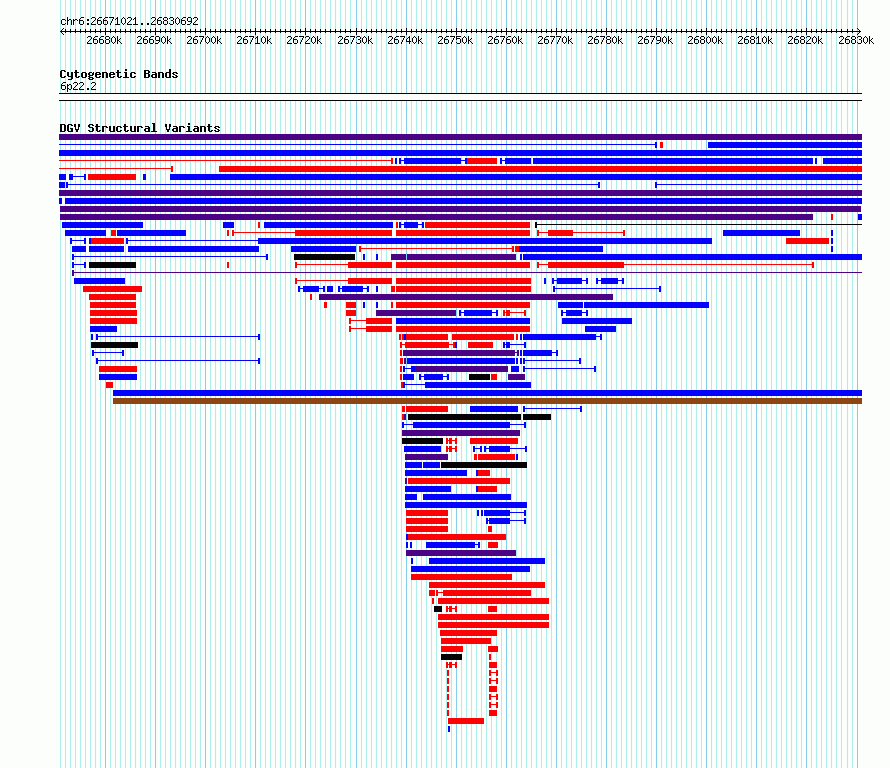
Task: Click ruler position 26750k
Action: click(455, 40)
